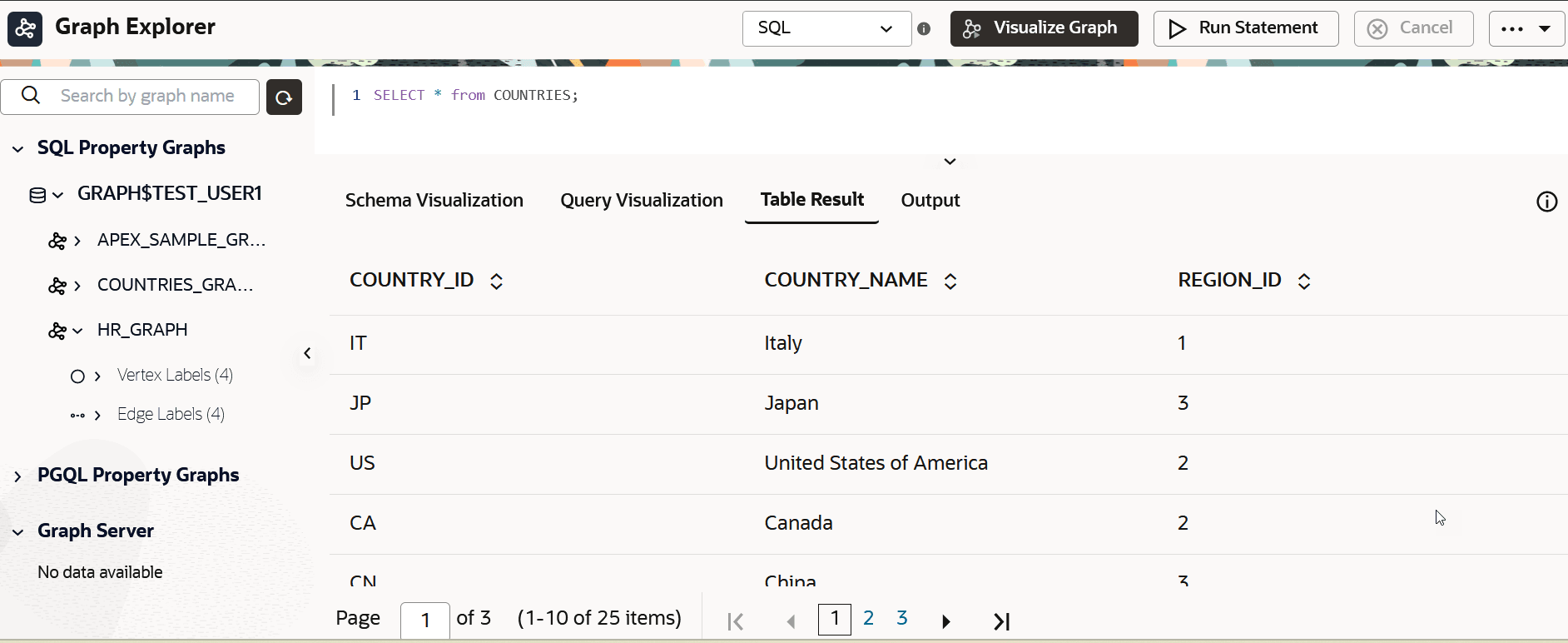Go to the last results page icon
This screenshot has width=1568, height=643.
1002,621
